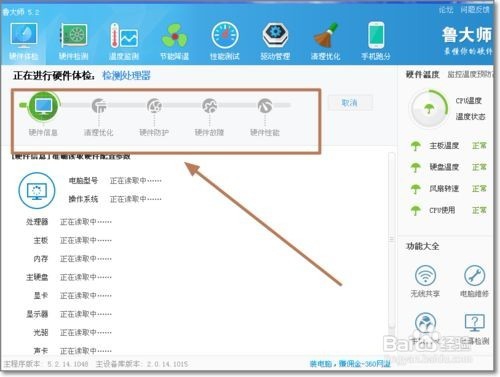Select the 硬件信息 step icon
The height and width of the screenshot is (377, 500).
[x=43, y=106]
